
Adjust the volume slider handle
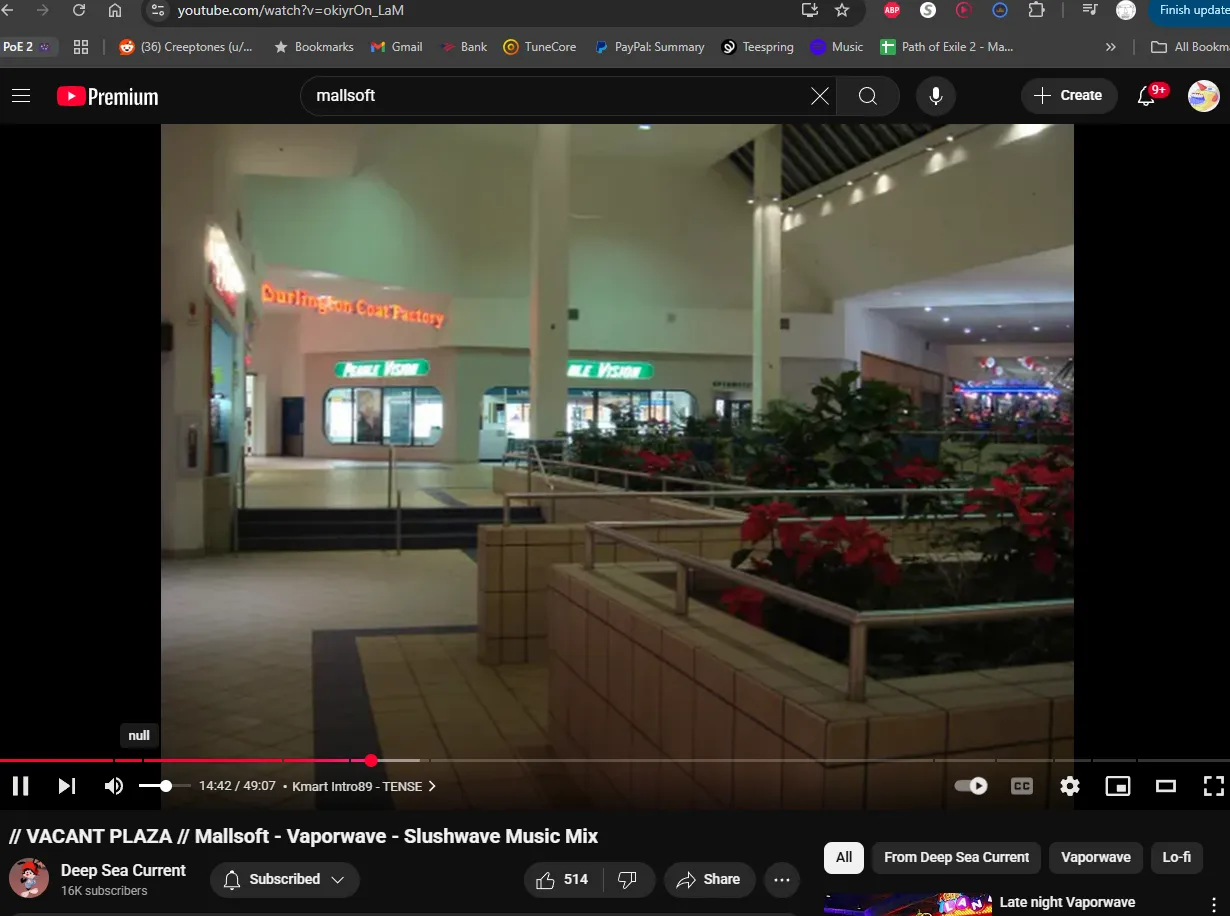click(x=166, y=786)
